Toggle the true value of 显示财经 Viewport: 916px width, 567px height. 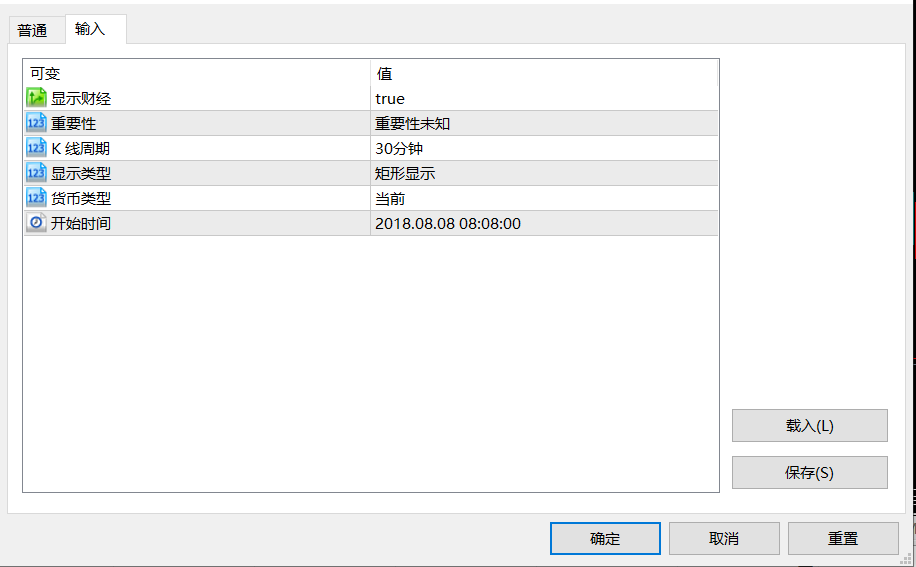tap(390, 99)
